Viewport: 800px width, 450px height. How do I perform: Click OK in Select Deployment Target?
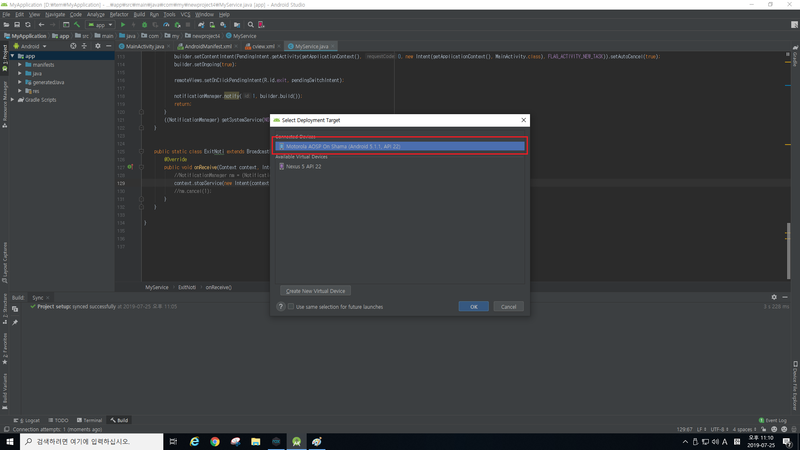473,307
